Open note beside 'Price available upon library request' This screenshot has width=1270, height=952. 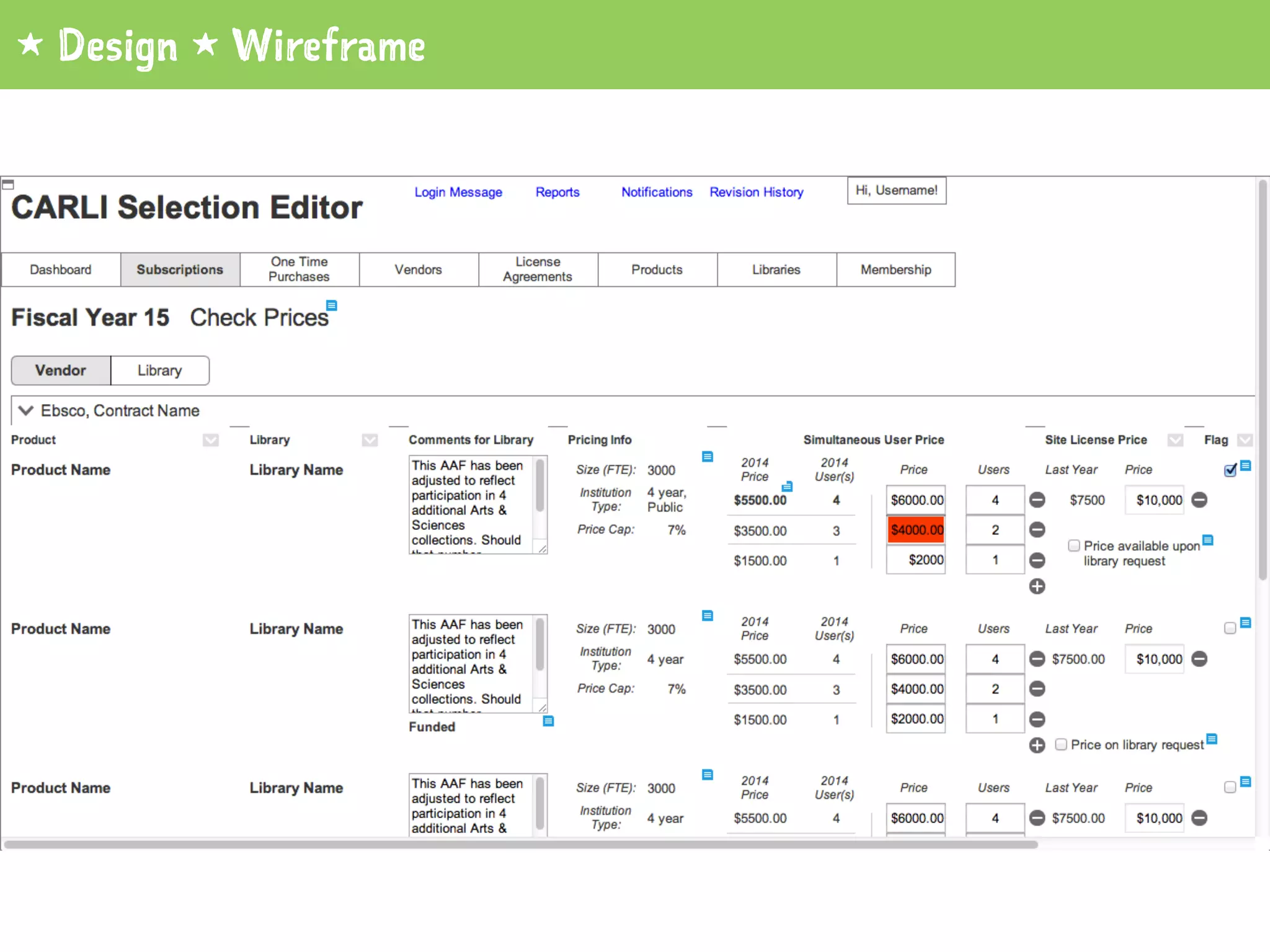(x=1207, y=540)
